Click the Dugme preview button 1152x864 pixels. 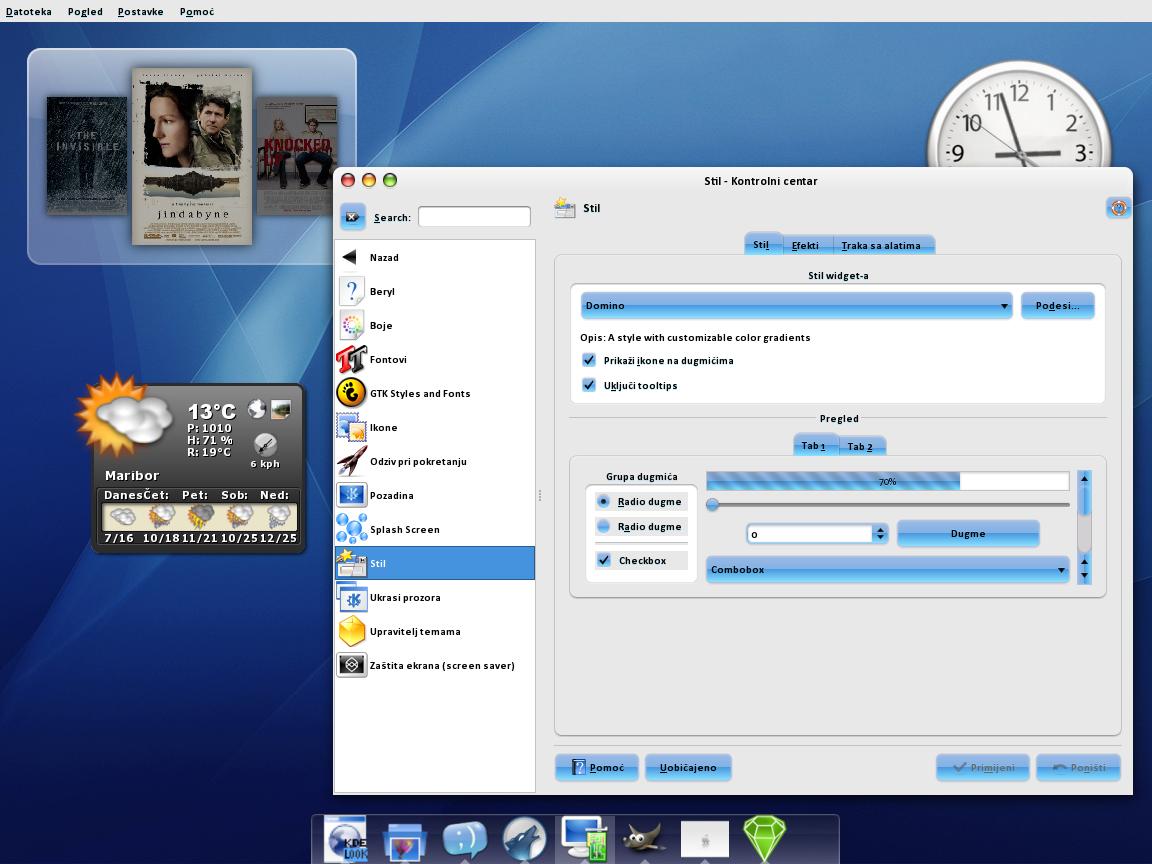(968, 533)
